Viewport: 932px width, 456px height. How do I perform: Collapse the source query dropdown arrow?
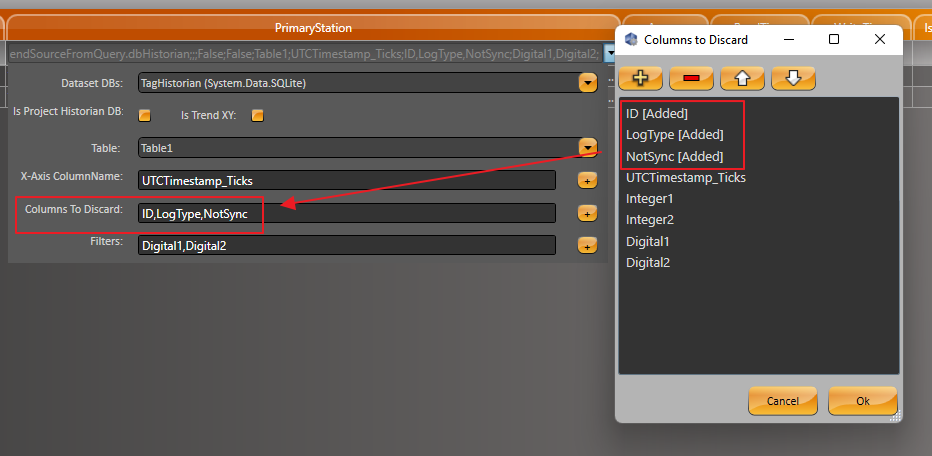pos(609,54)
